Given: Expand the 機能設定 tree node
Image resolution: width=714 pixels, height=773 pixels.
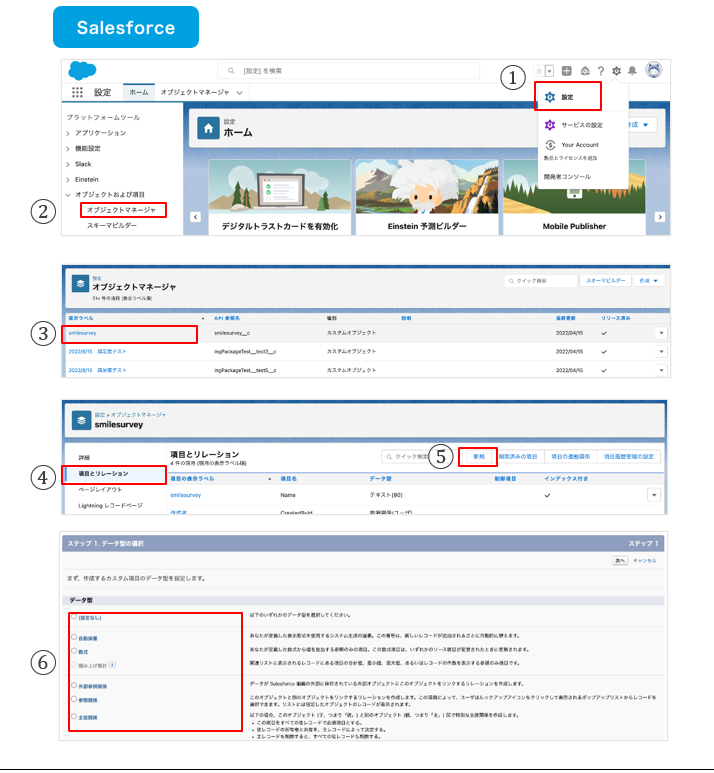Looking at the screenshot, I should (x=68, y=149).
